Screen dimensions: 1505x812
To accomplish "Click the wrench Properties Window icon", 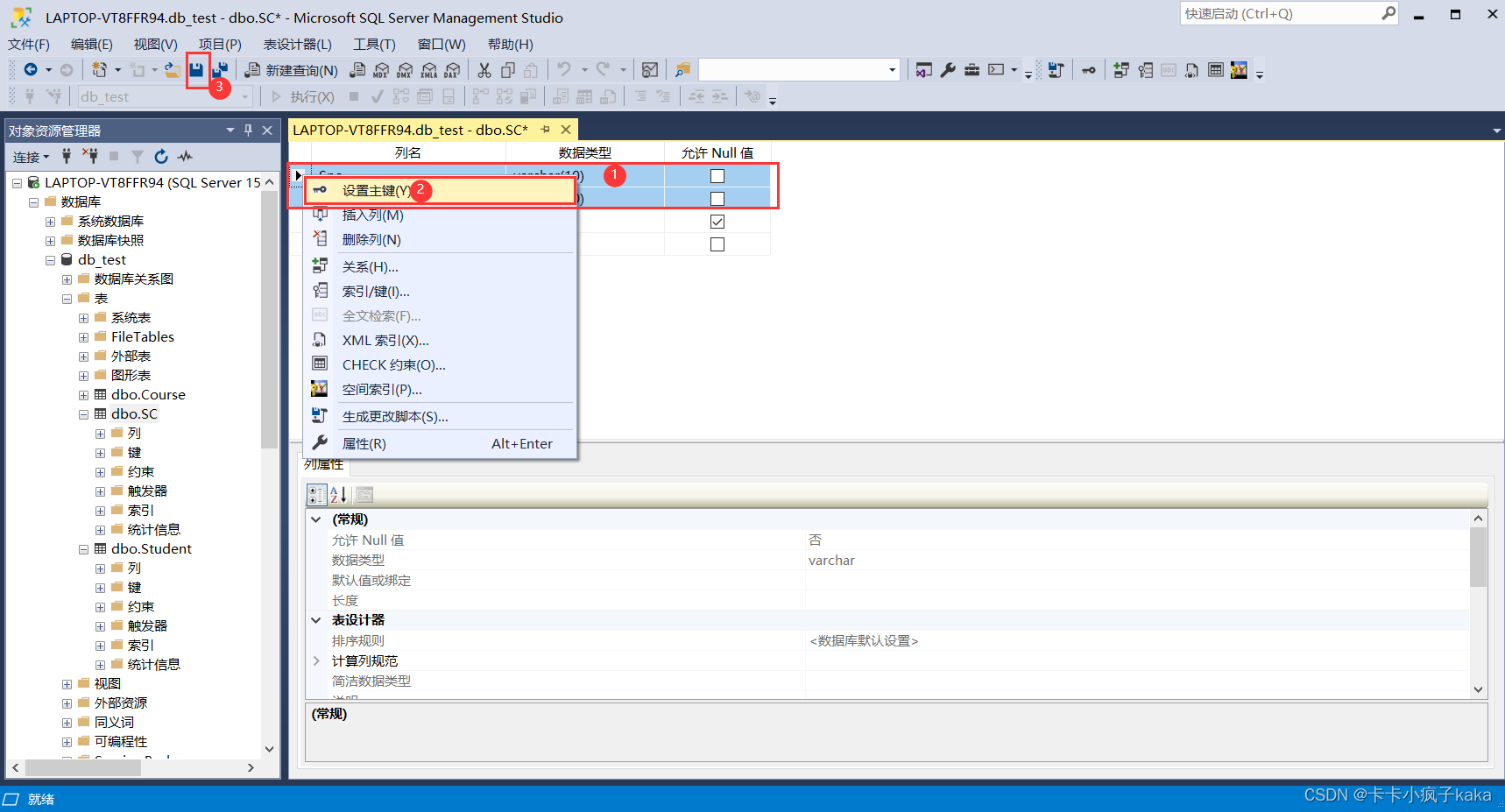I will (948, 70).
